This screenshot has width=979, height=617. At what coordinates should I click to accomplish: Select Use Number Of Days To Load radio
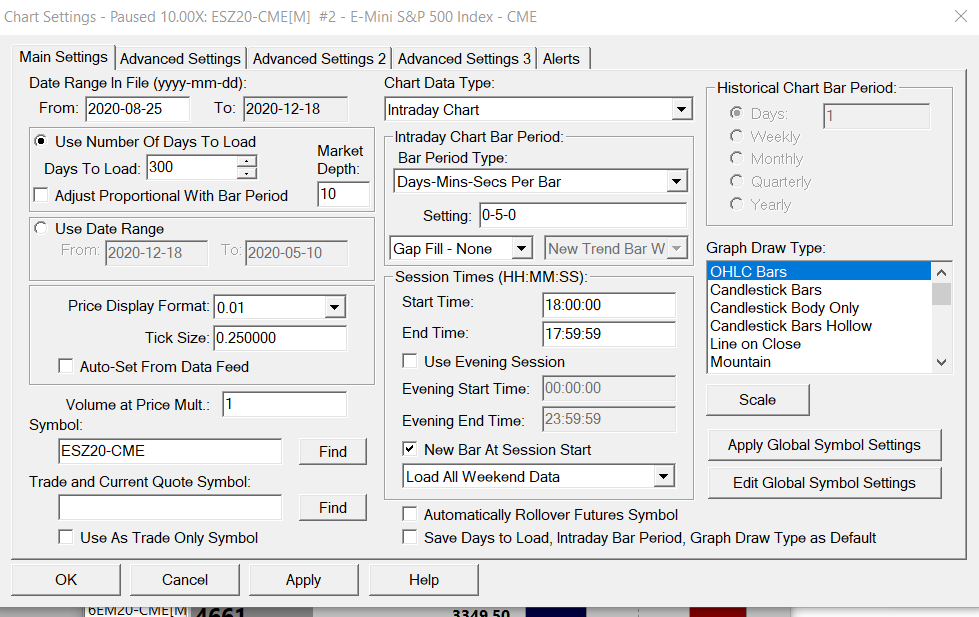click(41, 141)
